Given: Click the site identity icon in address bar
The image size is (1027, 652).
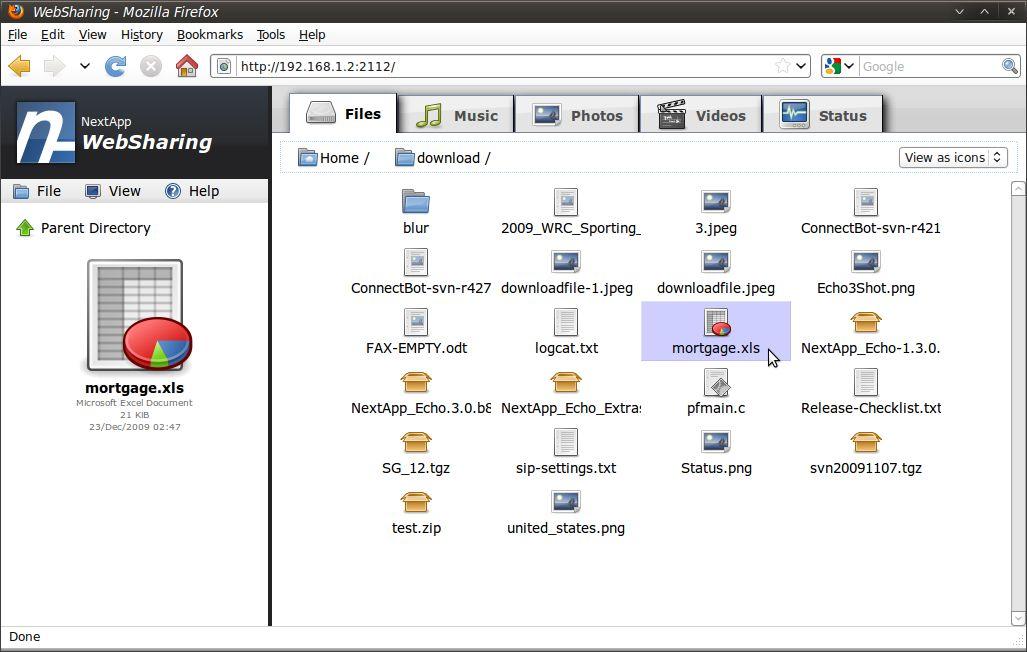Looking at the screenshot, I should pos(224,66).
